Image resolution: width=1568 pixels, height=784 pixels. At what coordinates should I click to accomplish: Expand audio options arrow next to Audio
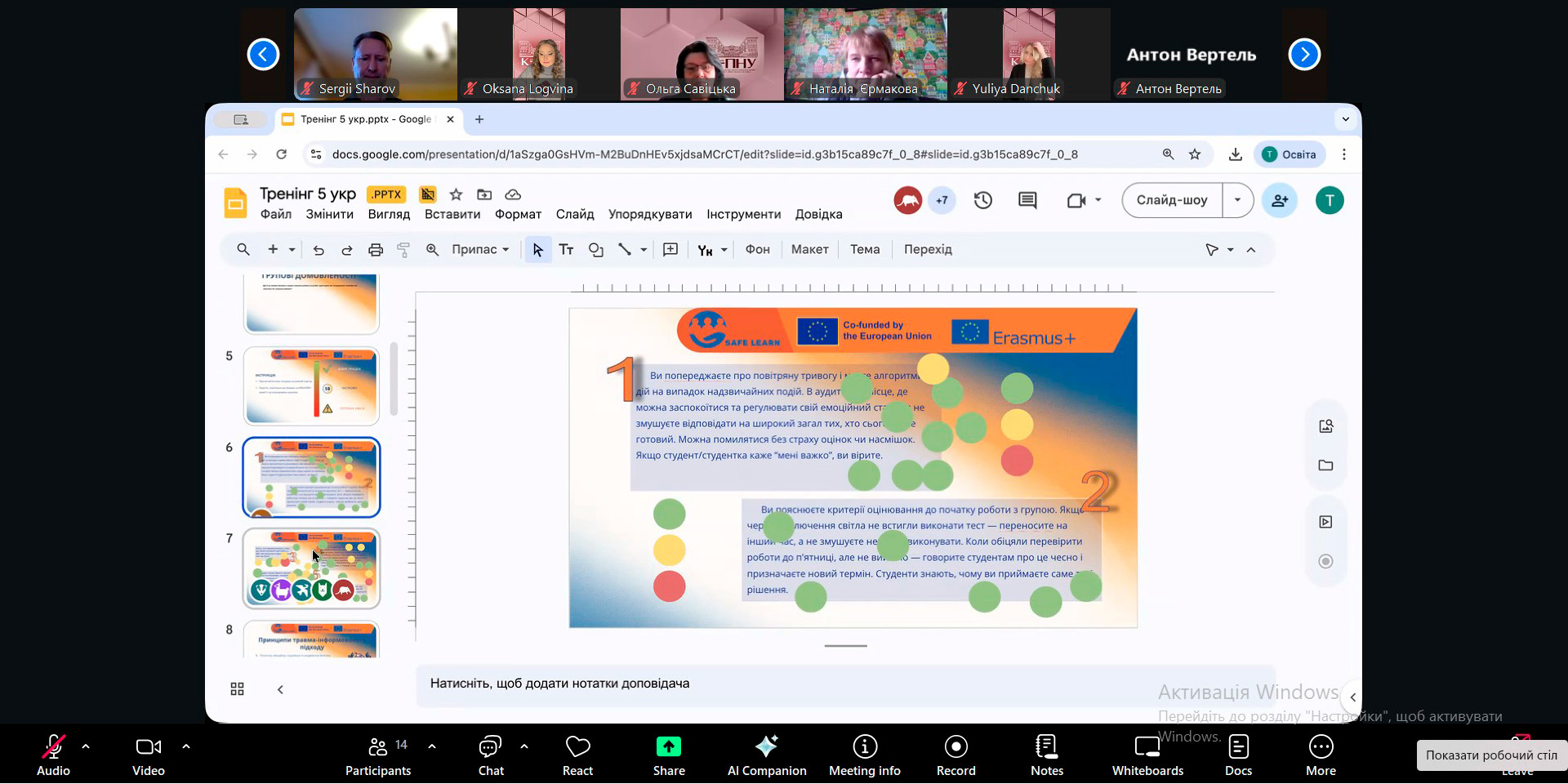click(x=86, y=746)
